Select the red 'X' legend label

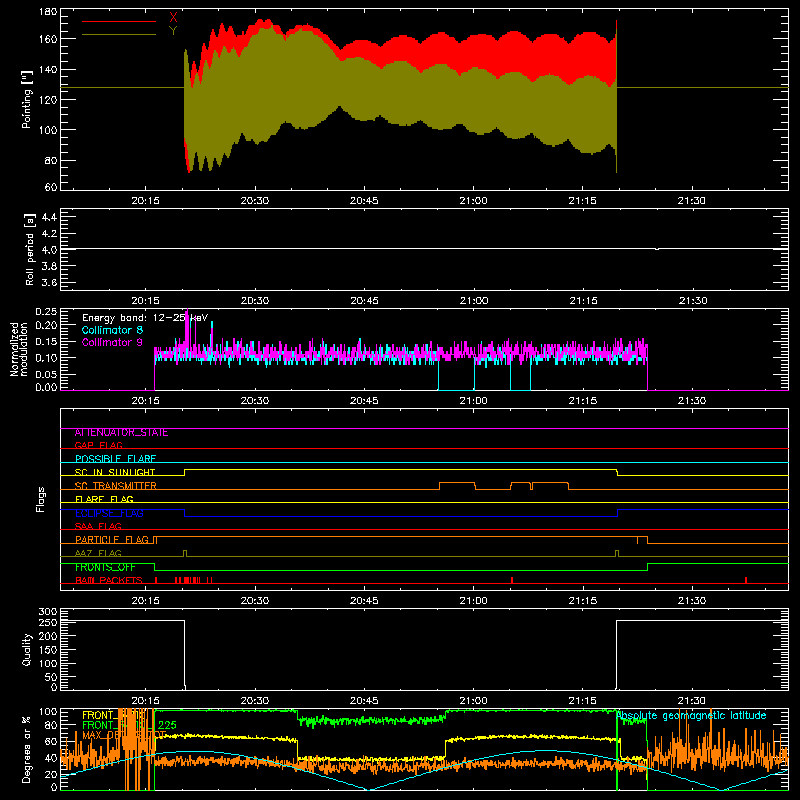pos(173,18)
